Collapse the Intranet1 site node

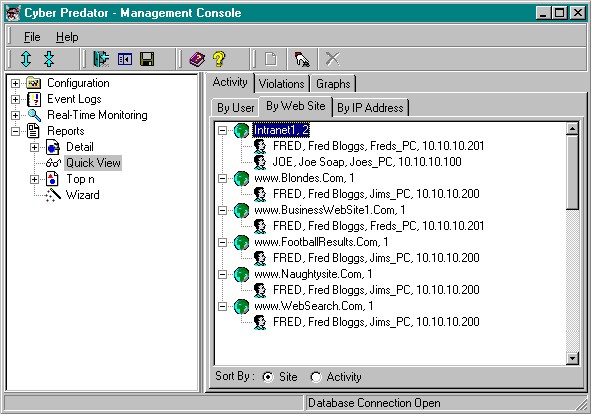click(223, 131)
